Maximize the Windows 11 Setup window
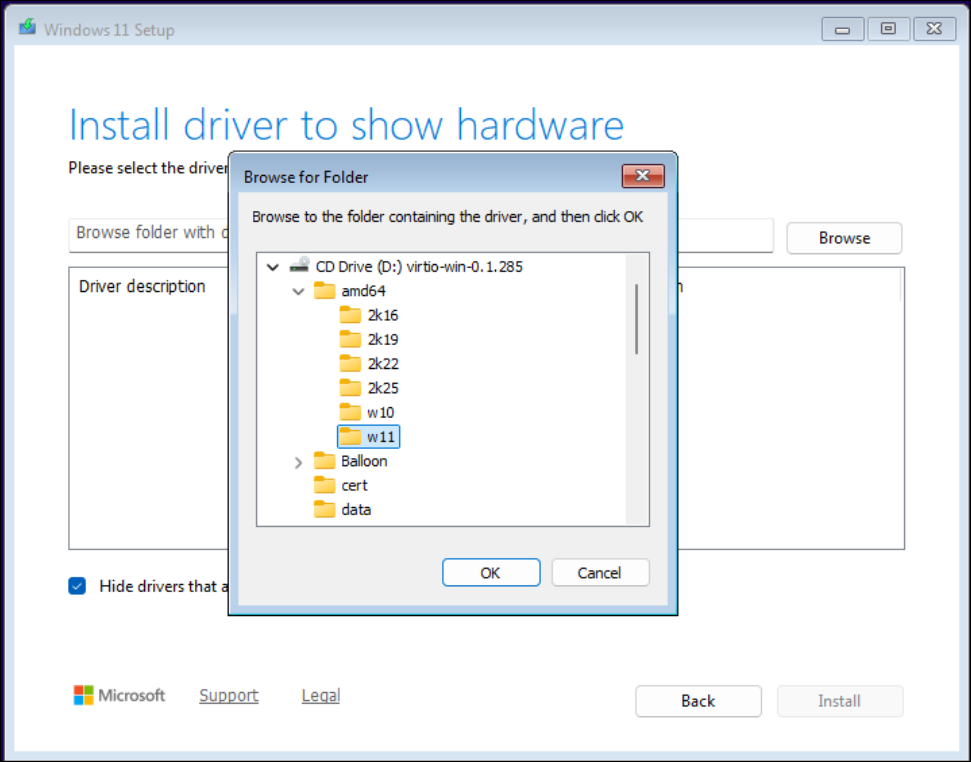 click(888, 29)
